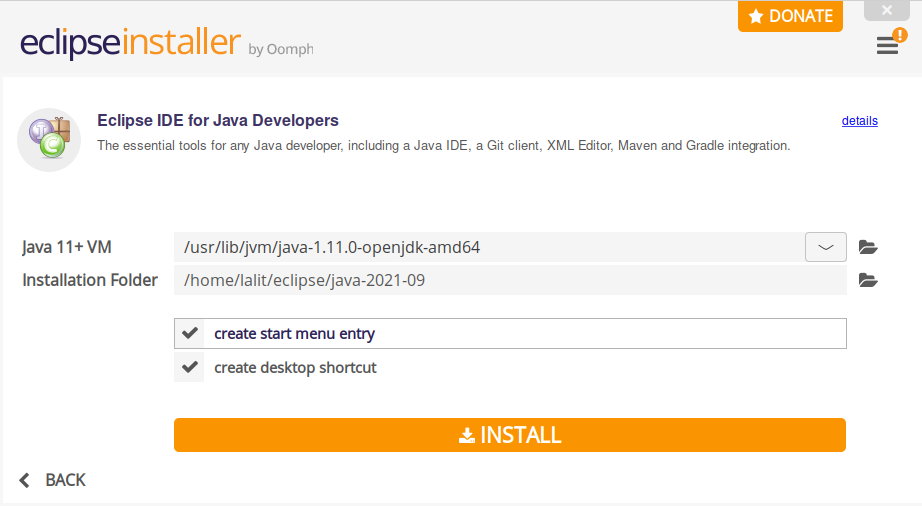The image size is (922, 506).
Task: Click the Eclipse Java package icon
Action: pos(49,140)
